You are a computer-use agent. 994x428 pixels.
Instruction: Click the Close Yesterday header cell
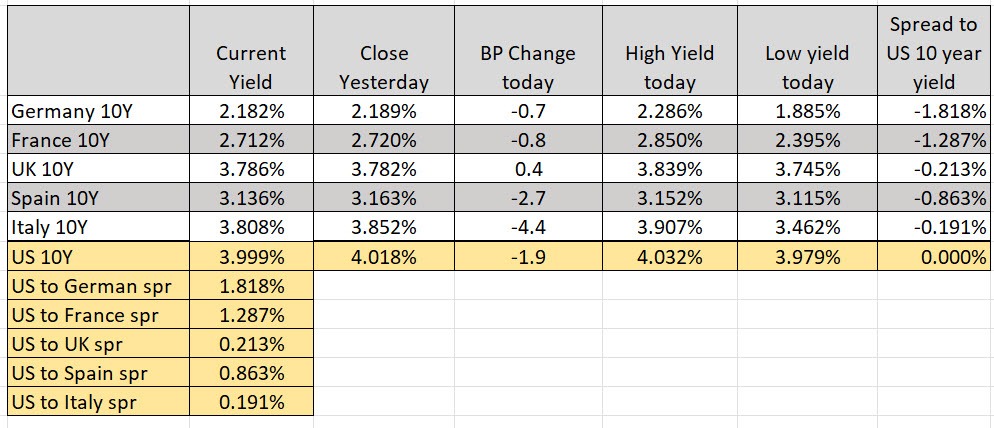(383, 67)
